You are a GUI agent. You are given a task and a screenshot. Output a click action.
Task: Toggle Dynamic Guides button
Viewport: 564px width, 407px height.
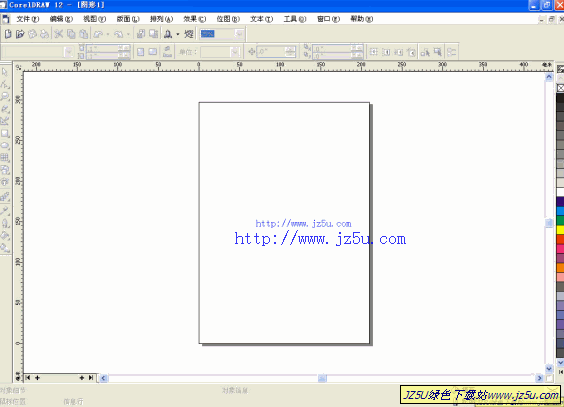point(411,52)
